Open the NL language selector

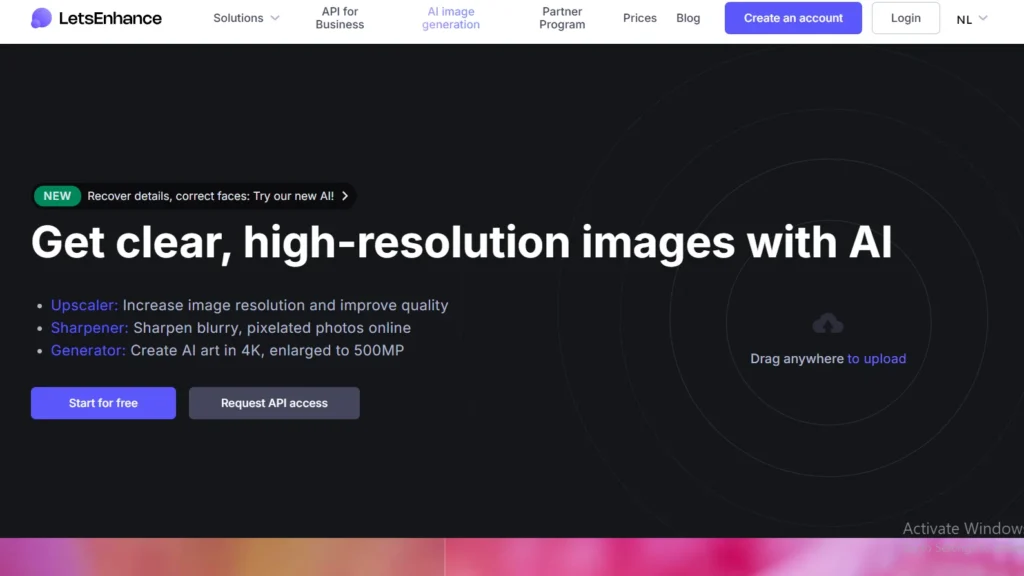(x=971, y=19)
